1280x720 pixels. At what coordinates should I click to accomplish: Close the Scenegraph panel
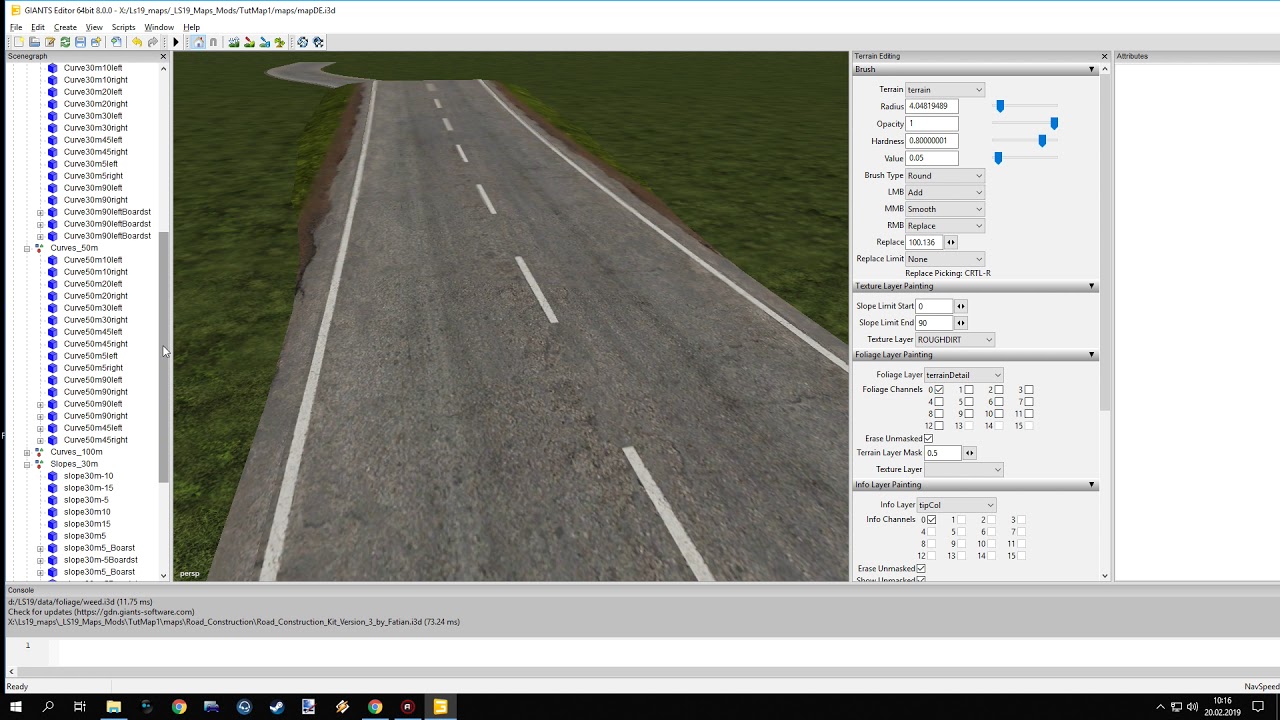[163, 56]
